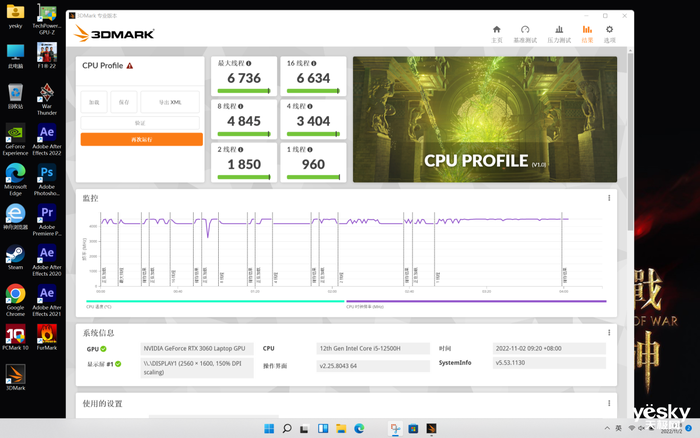Select the FurMark desktop icon

coord(47,337)
